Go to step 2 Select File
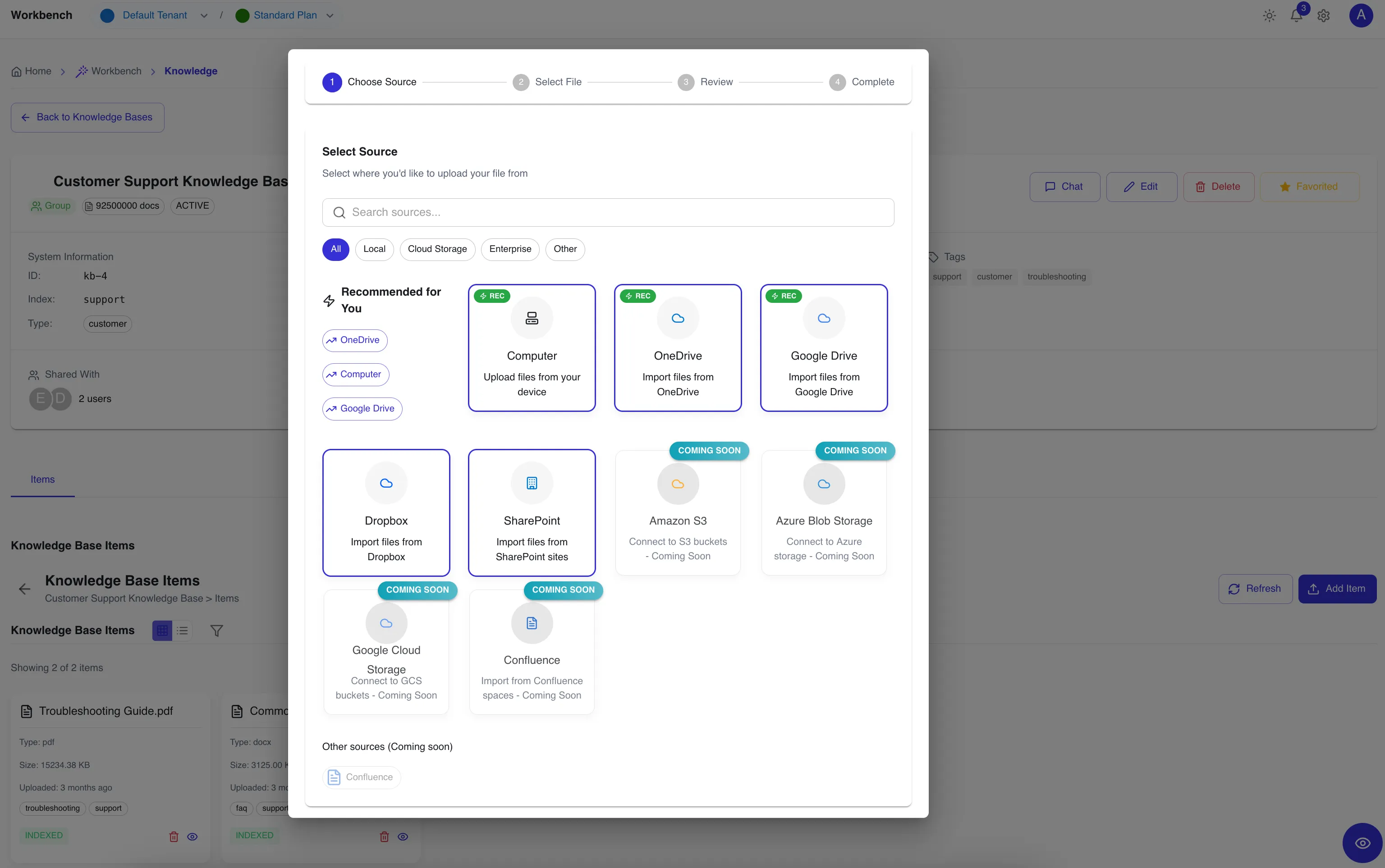Viewport: 1385px width, 868px height. (546, 82)
